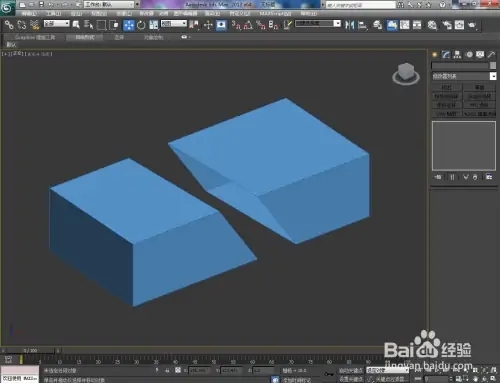
Task: Toggle 3D Snaps on the main toolbar
Action: [x=236, y=25]
